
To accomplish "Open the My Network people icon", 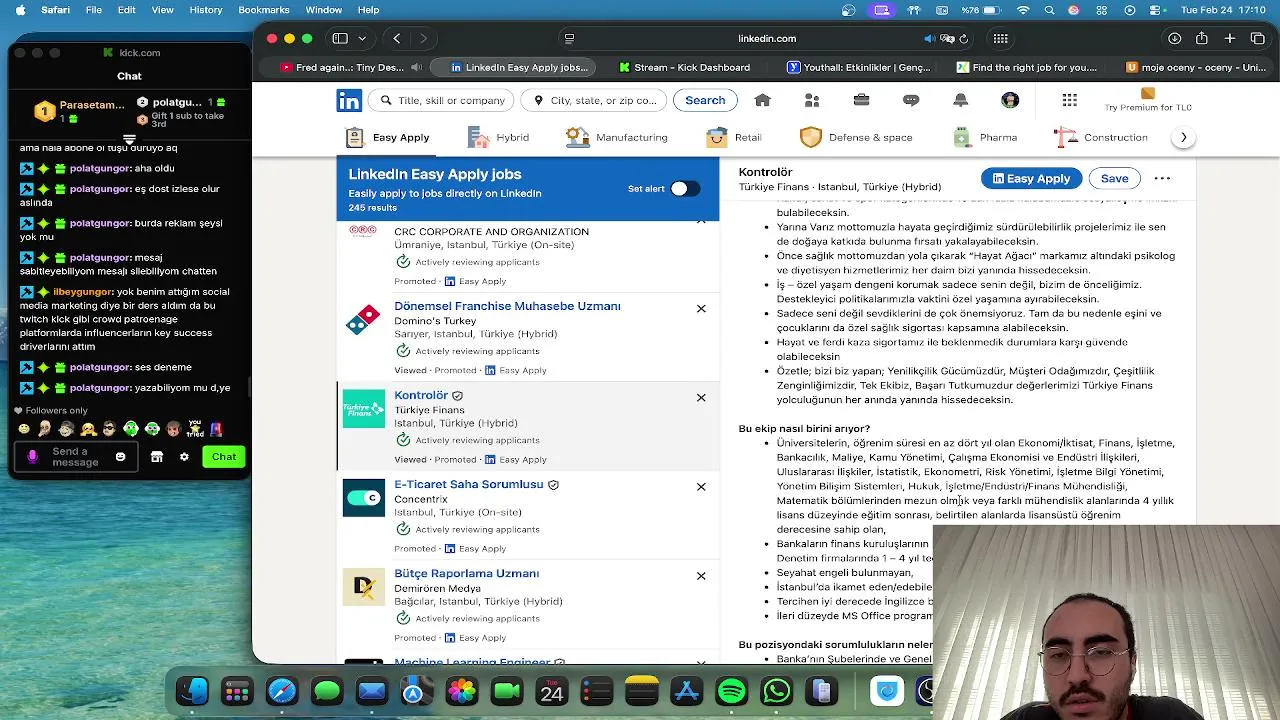I will point(812,100).
